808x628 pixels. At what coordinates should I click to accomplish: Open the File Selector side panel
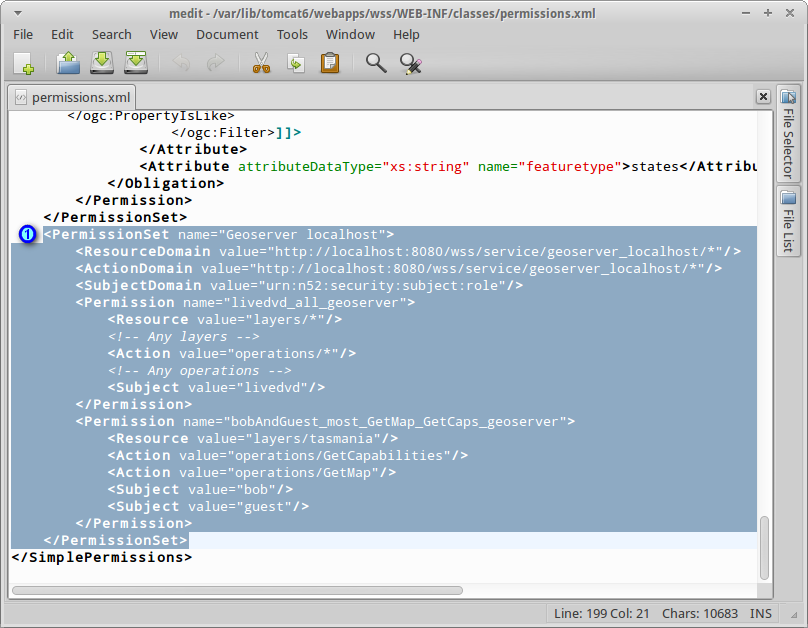click(x=788, y=134)
